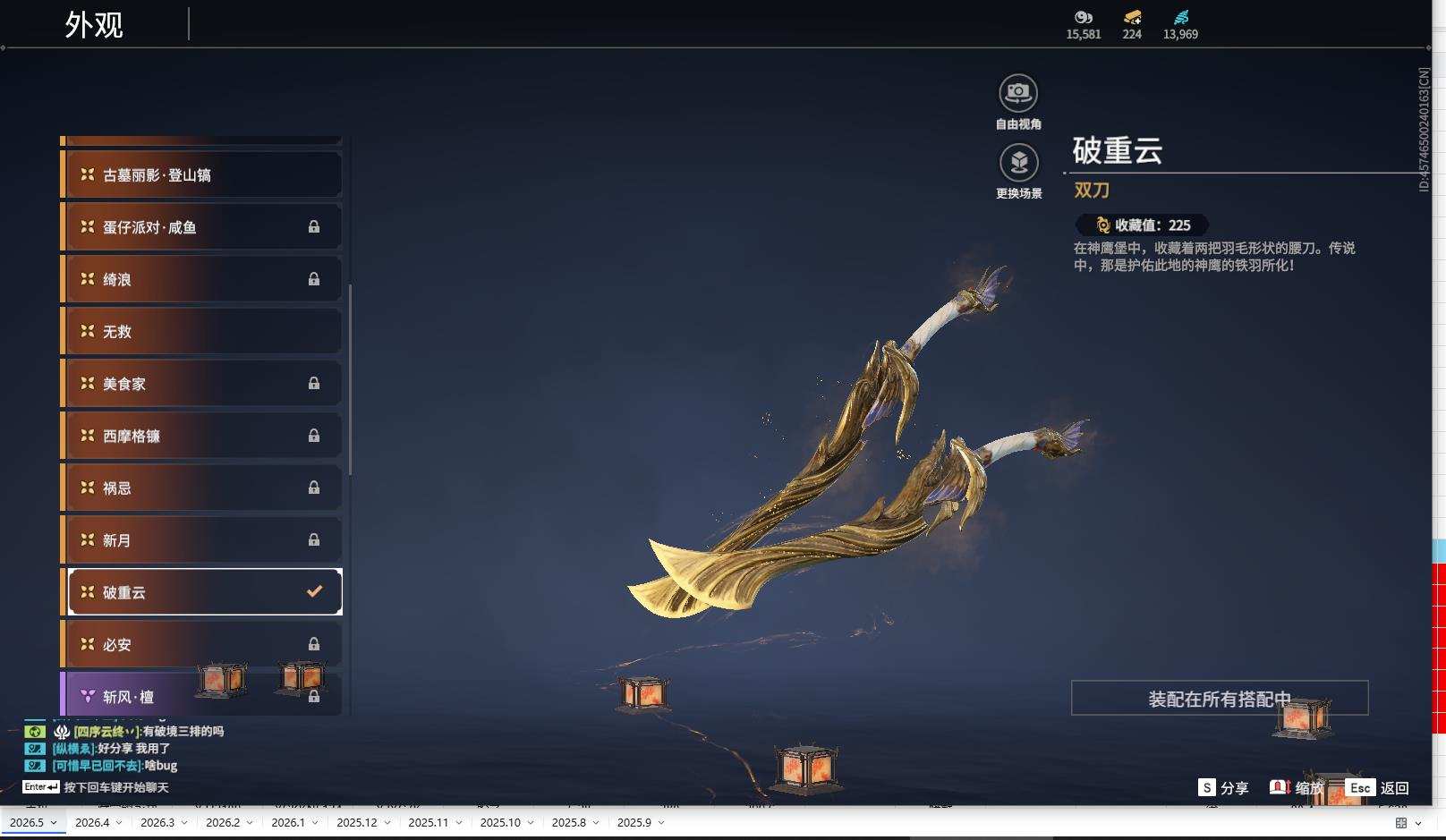Select the 必安 skin entry
The height and width of the screenshot is (840, 1446).
click(x=201, y=644)
